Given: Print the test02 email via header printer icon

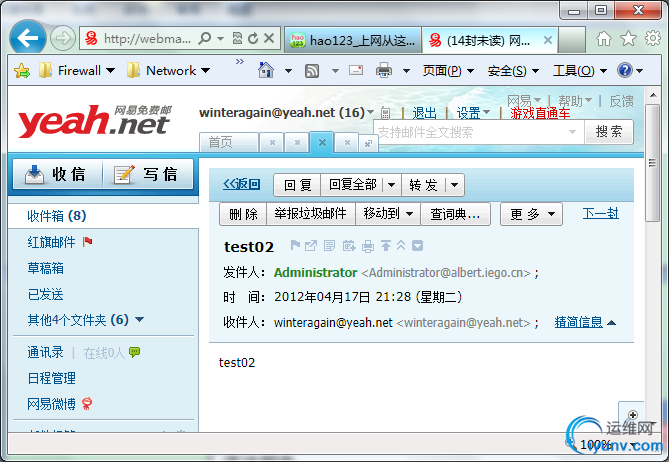Looking at the screenshot, I should (x=368, y=246).
